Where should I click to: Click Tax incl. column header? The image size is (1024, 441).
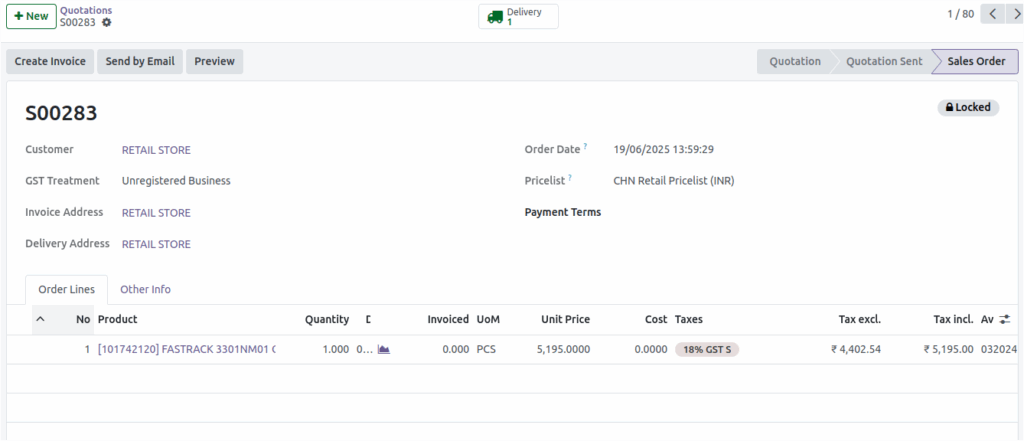click(x=954, y=319)
